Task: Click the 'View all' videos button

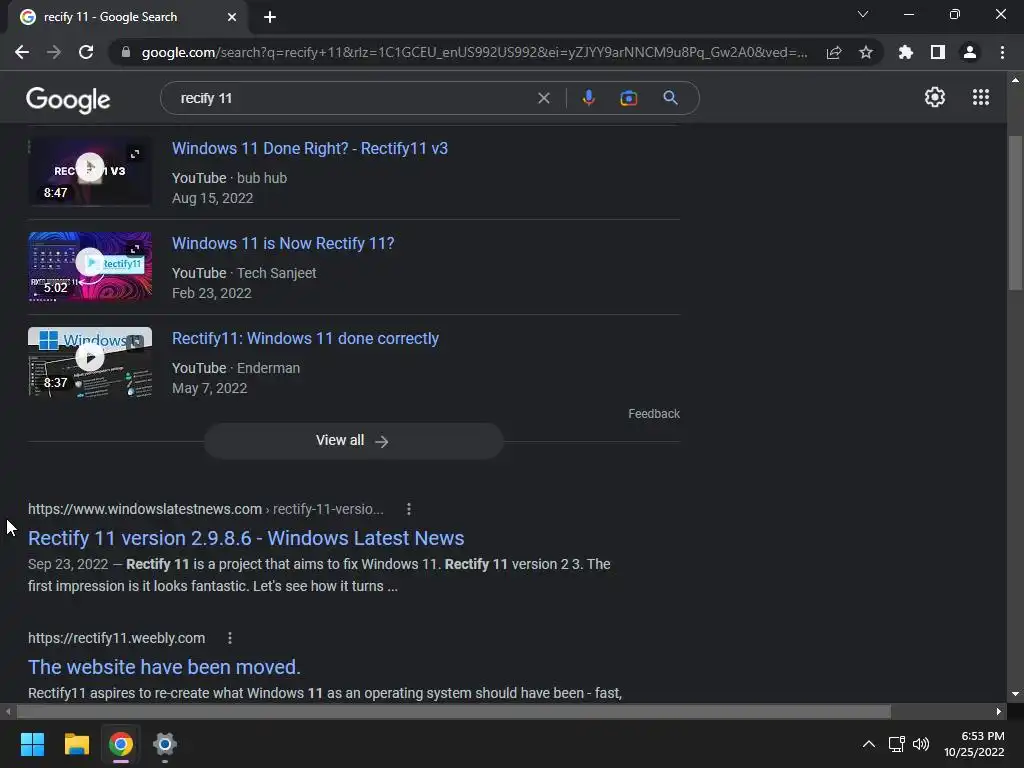Action: (353, 441)
